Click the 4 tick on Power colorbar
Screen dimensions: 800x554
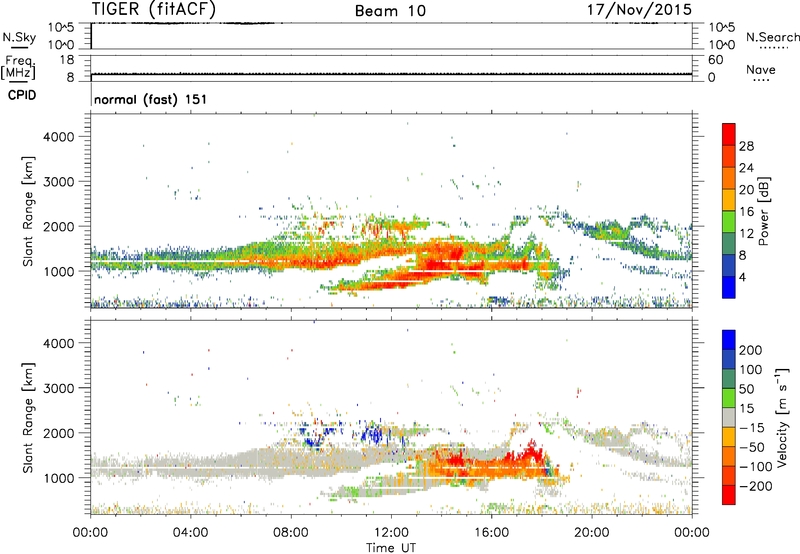pos(742,277)
